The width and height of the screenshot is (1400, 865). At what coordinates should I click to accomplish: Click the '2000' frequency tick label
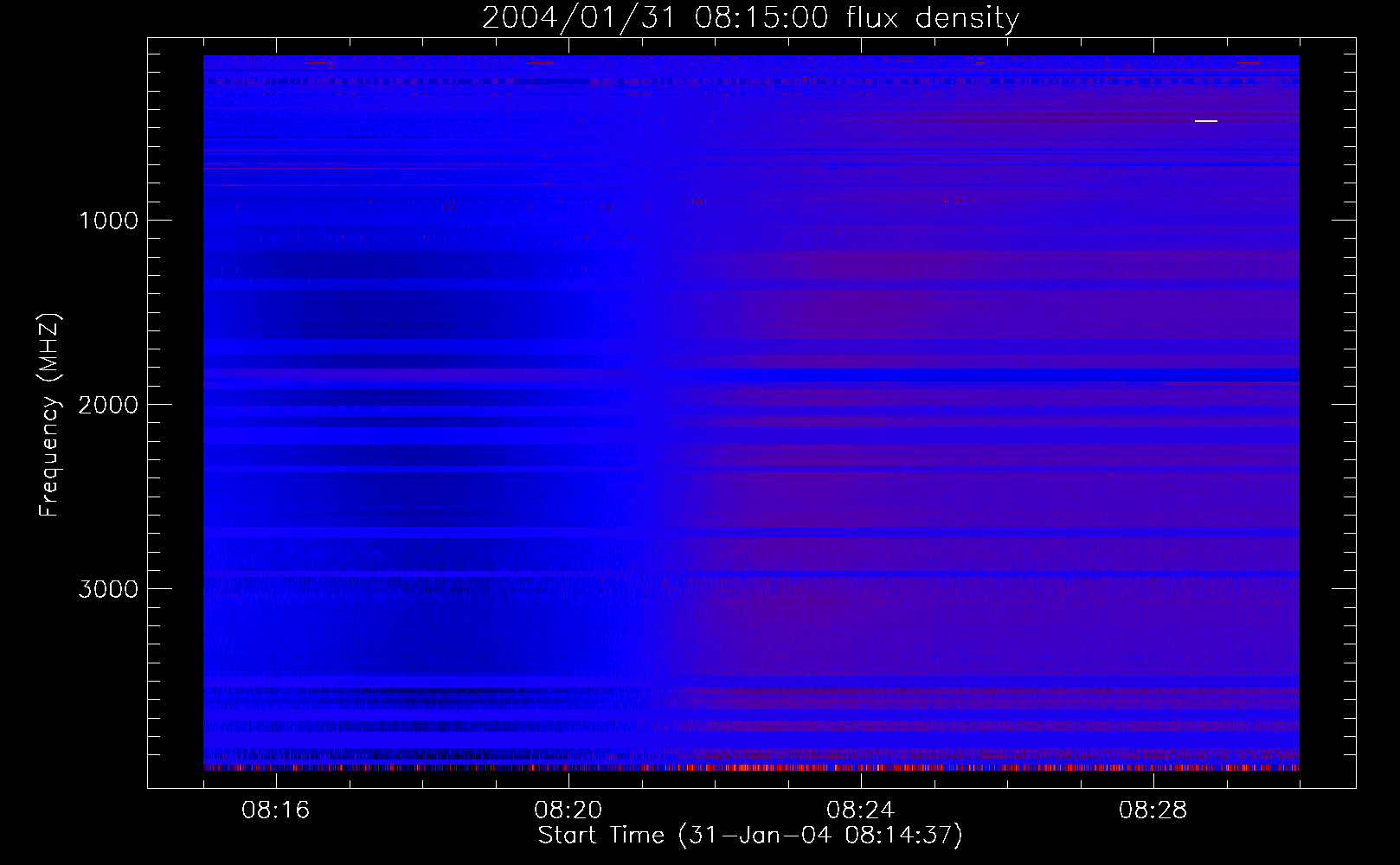click(x=108, y=405)
